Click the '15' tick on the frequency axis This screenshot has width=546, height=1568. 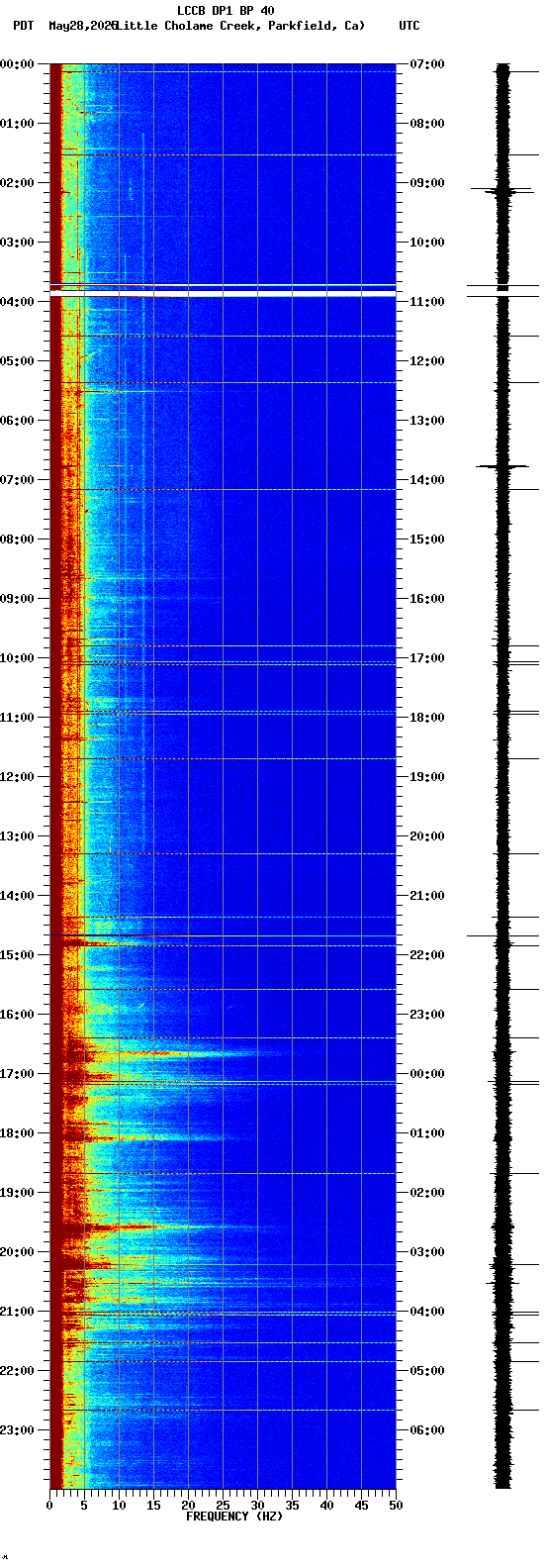pyautogui.click(x=153, y=1506)
